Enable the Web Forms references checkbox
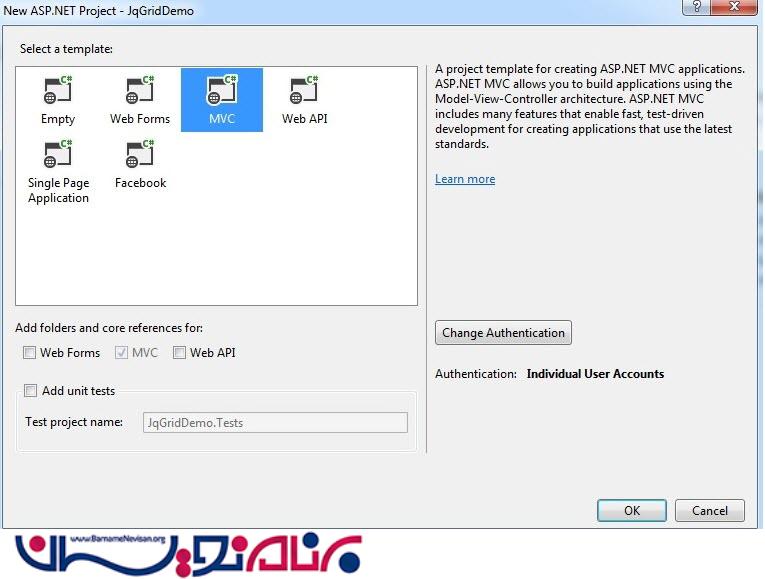765x579 pixels. 30,352
